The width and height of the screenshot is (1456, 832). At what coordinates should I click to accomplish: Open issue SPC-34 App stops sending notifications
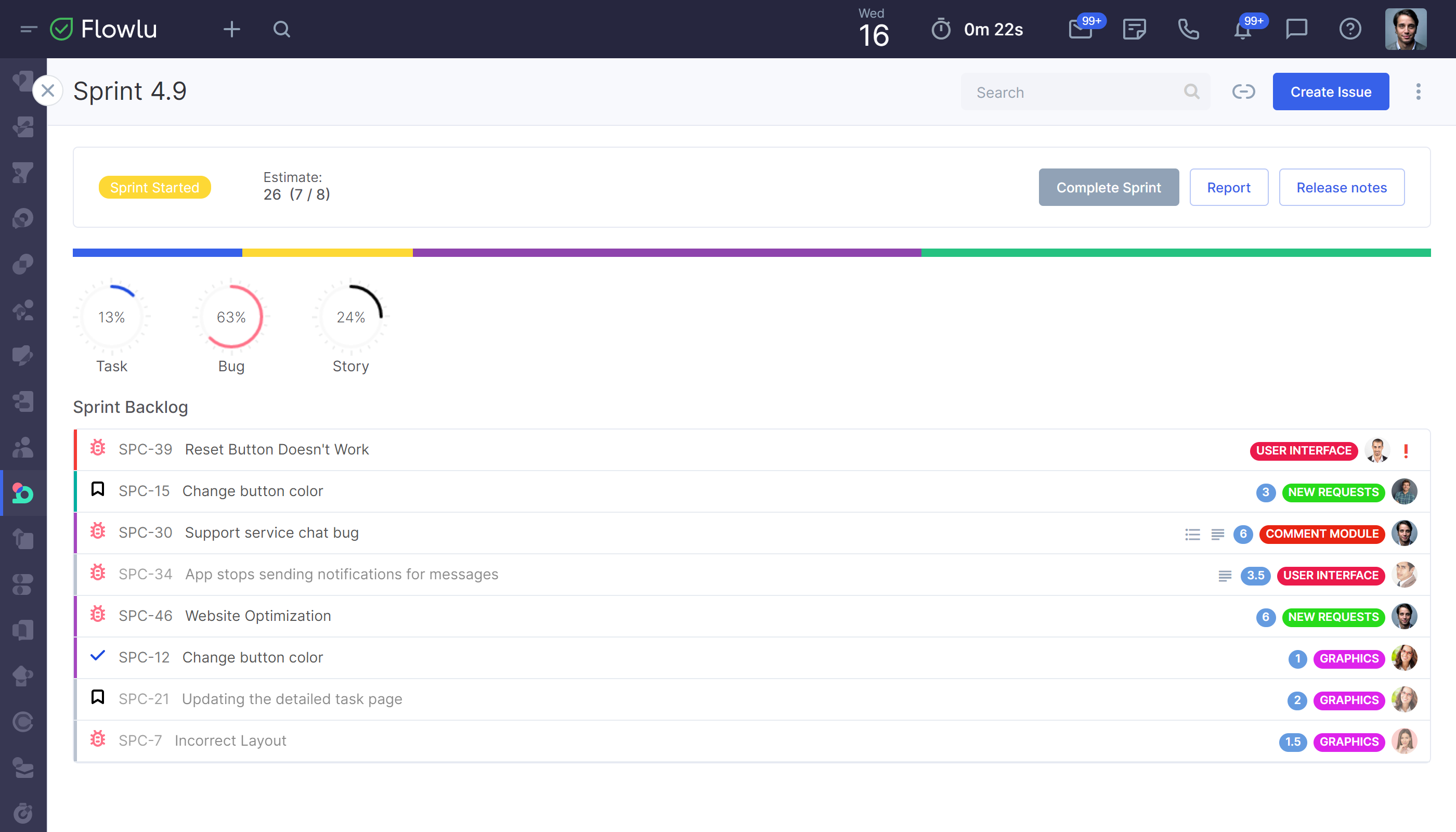(752, 574)
